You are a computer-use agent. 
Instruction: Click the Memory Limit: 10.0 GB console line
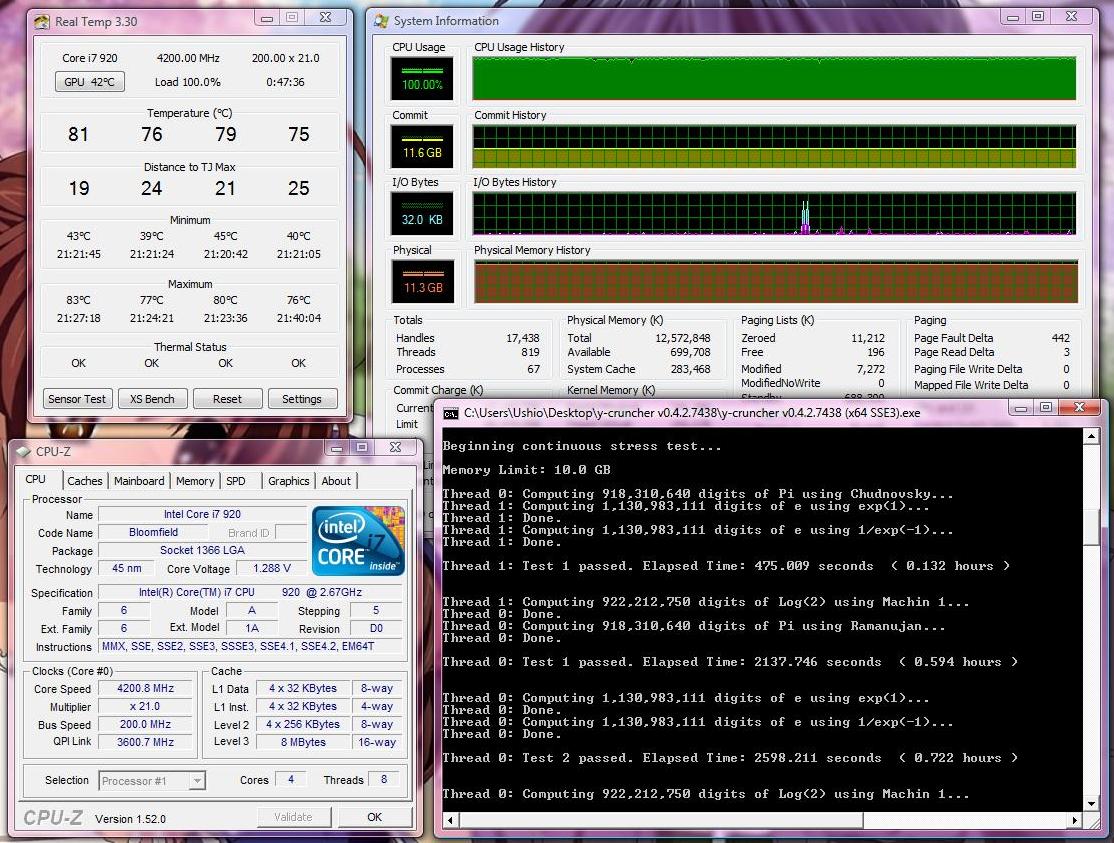(x=526, y=469)
